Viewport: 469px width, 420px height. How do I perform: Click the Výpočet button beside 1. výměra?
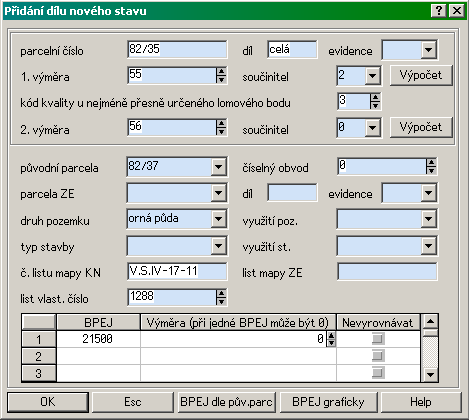click(x=421, y=75)
